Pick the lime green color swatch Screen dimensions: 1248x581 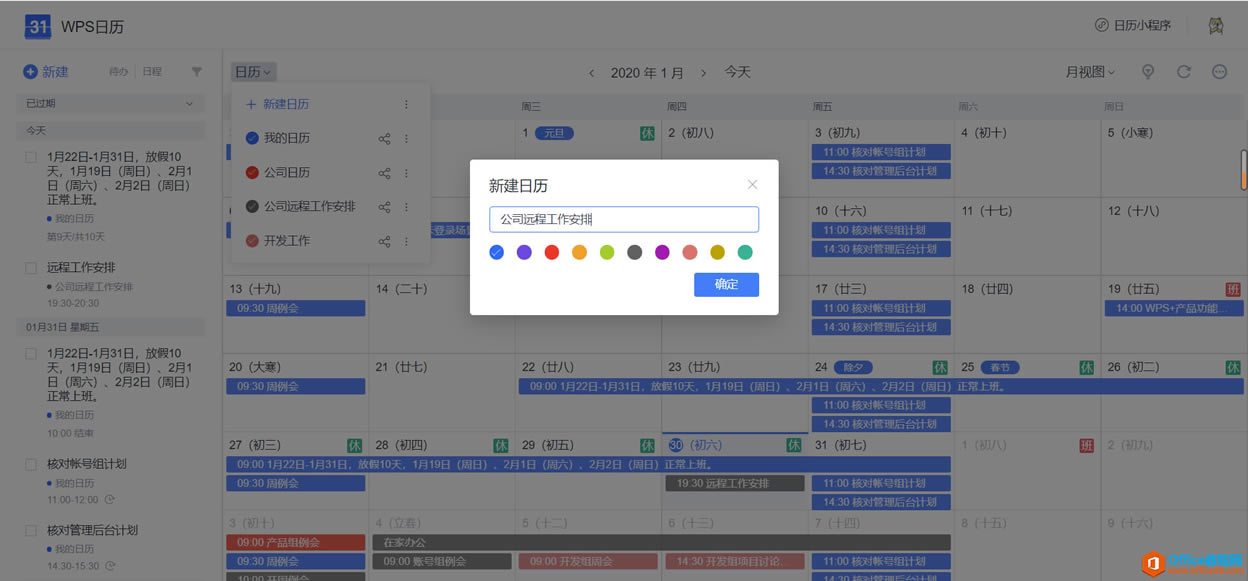(x=607, y=252)
